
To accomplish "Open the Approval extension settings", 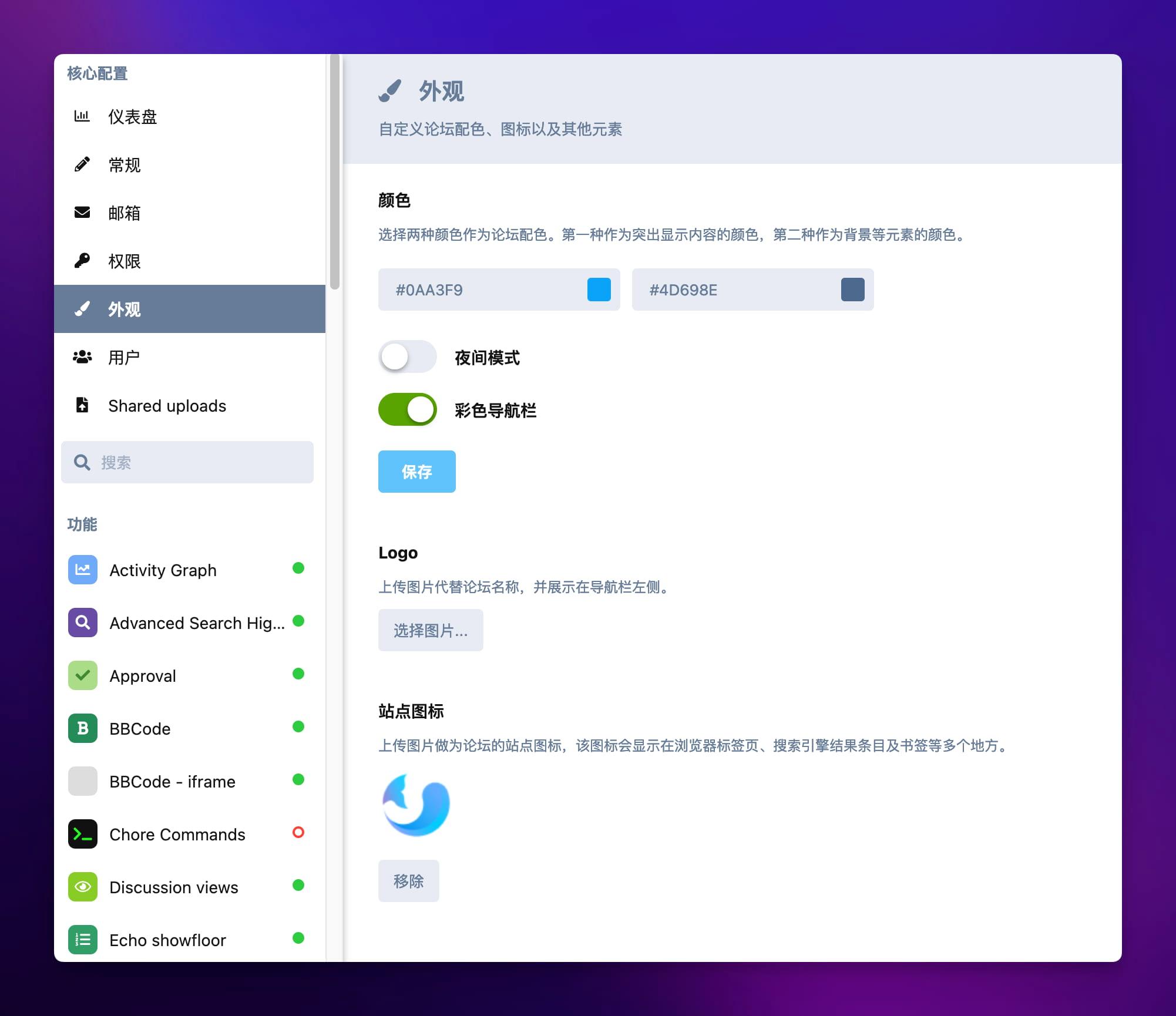I will coord(190,675).
